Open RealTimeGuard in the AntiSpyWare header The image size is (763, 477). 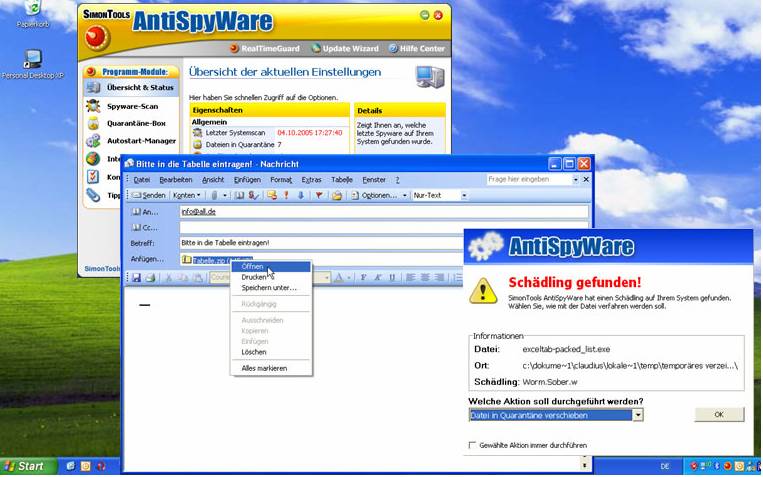[x=264, y=48]
